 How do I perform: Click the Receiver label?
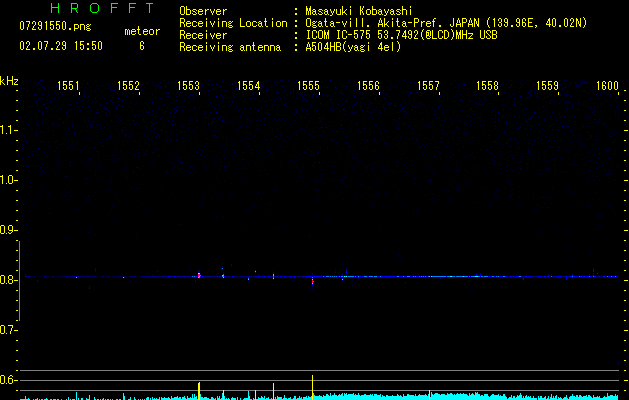pos(203,35)
